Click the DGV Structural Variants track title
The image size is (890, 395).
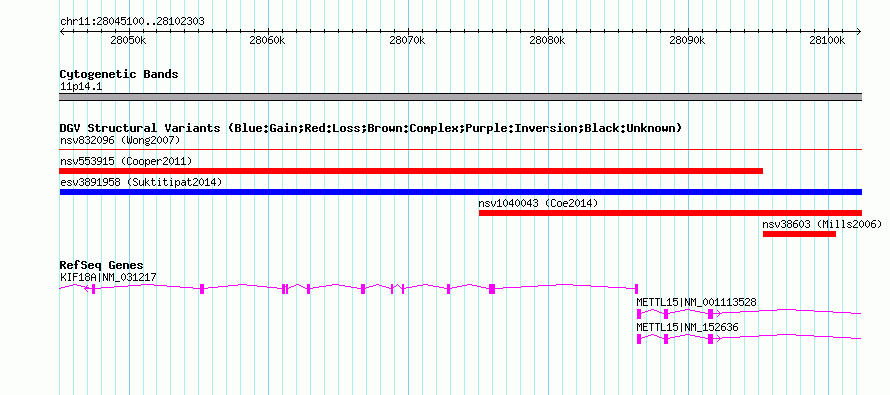[371, 128]
